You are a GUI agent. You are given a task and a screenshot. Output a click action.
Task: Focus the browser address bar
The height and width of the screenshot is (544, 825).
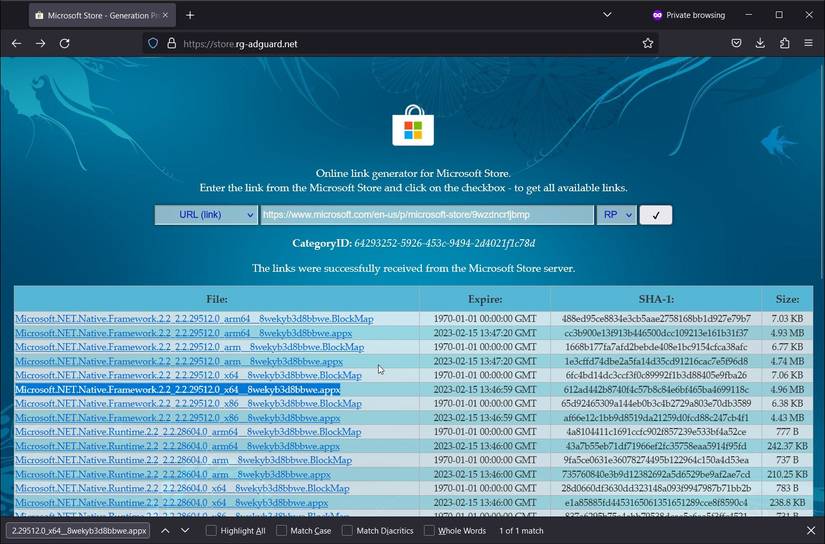[x=400, y=43]
